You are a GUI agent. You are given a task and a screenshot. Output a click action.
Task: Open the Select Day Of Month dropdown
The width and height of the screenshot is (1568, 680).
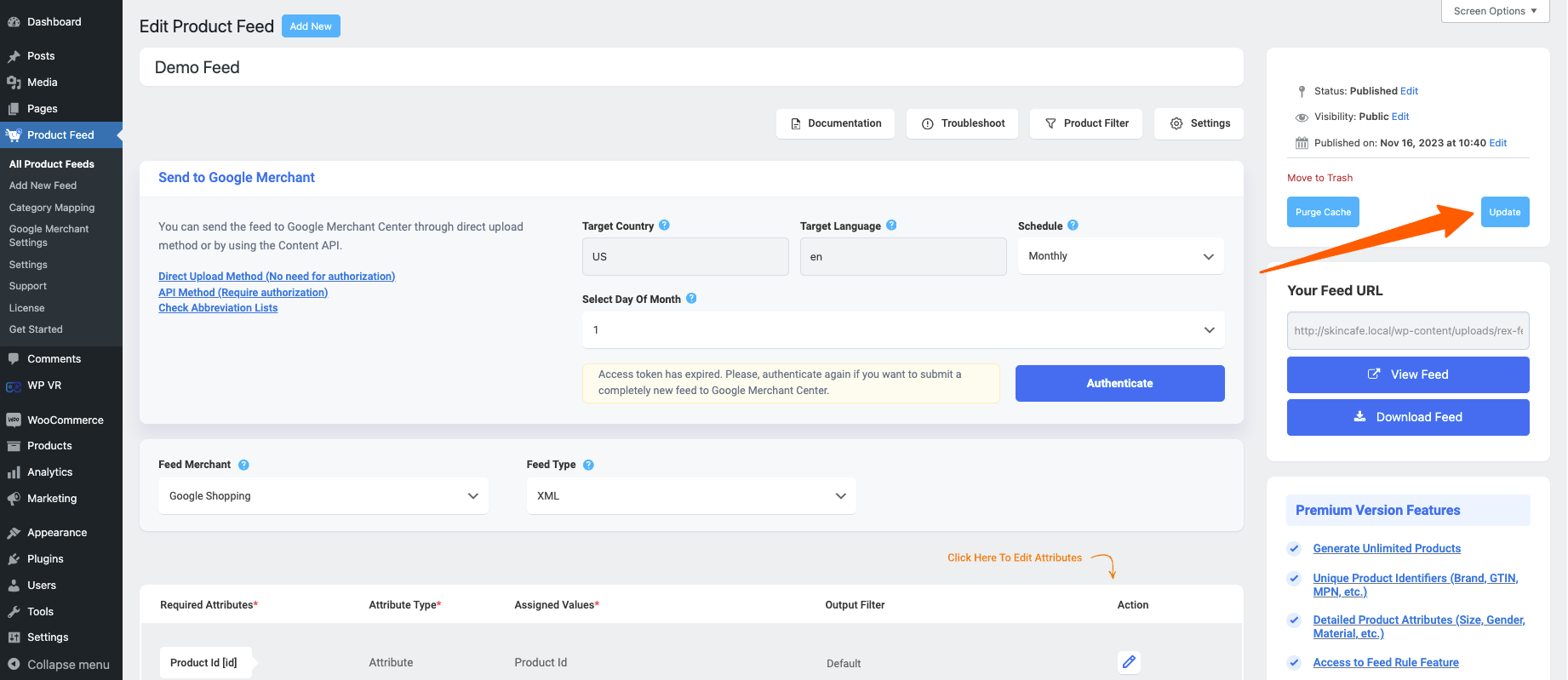(x=903, y=330)
